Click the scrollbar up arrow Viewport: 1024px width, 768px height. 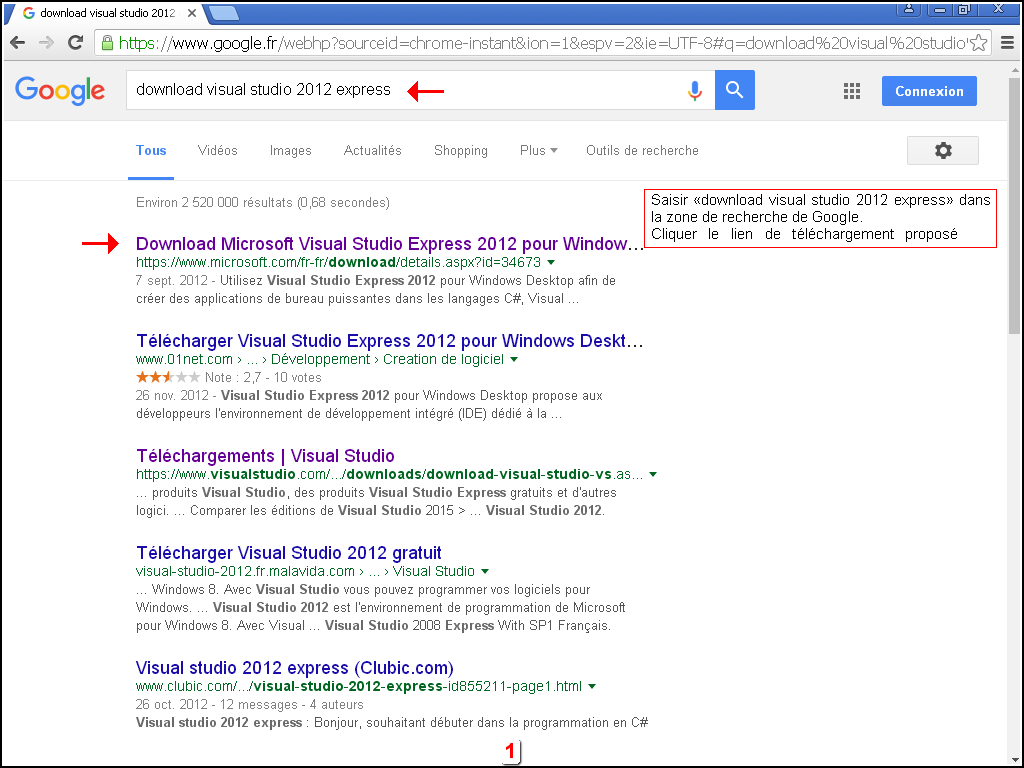[x=1014, y=71]
